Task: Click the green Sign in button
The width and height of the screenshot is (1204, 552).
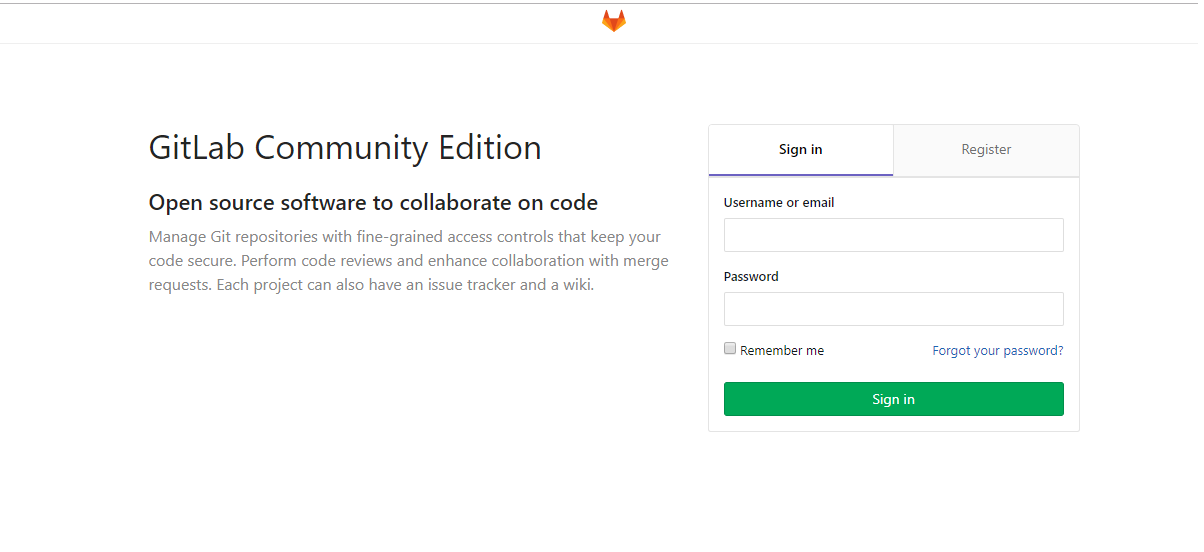Action: (x=894, y=399)
